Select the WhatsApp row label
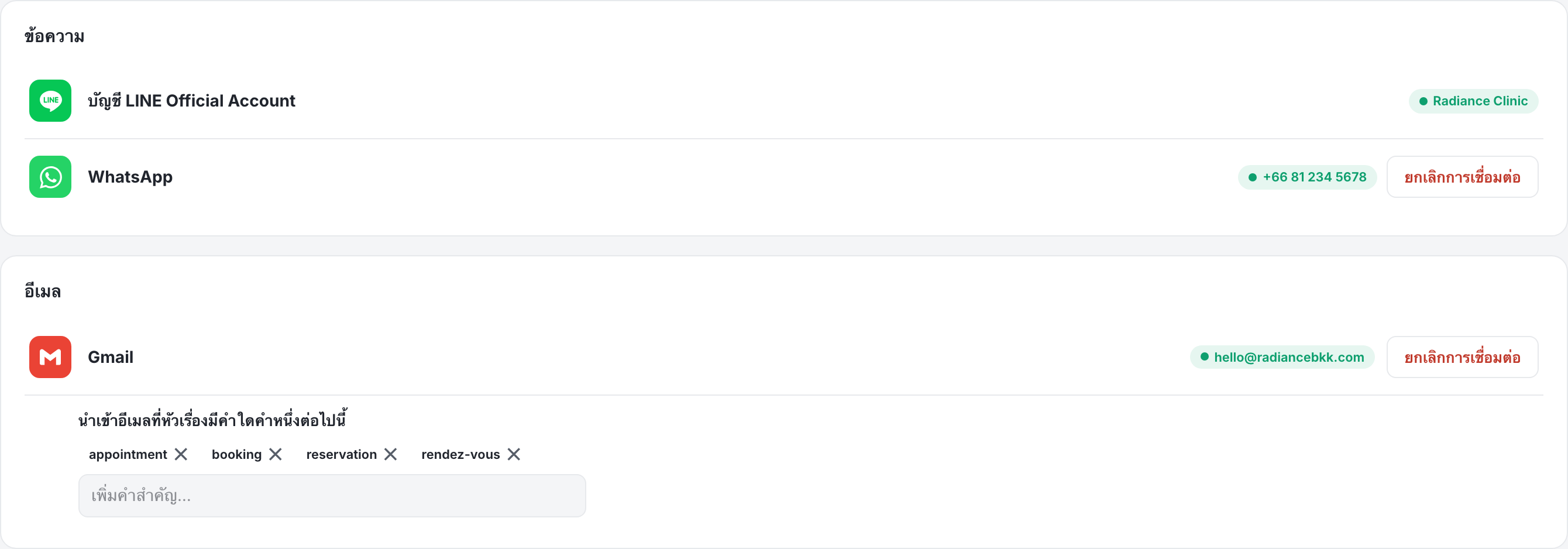Image resolution: width=1568 pixels, height=549 pixels. pos(130,177)
